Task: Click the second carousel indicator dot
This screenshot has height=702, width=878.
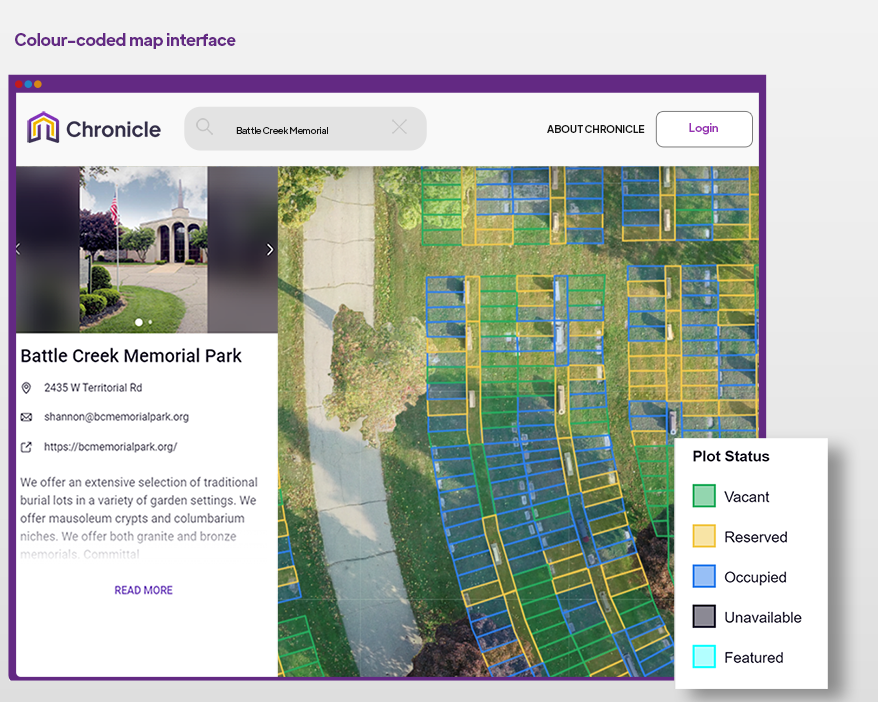Action: 149,323
